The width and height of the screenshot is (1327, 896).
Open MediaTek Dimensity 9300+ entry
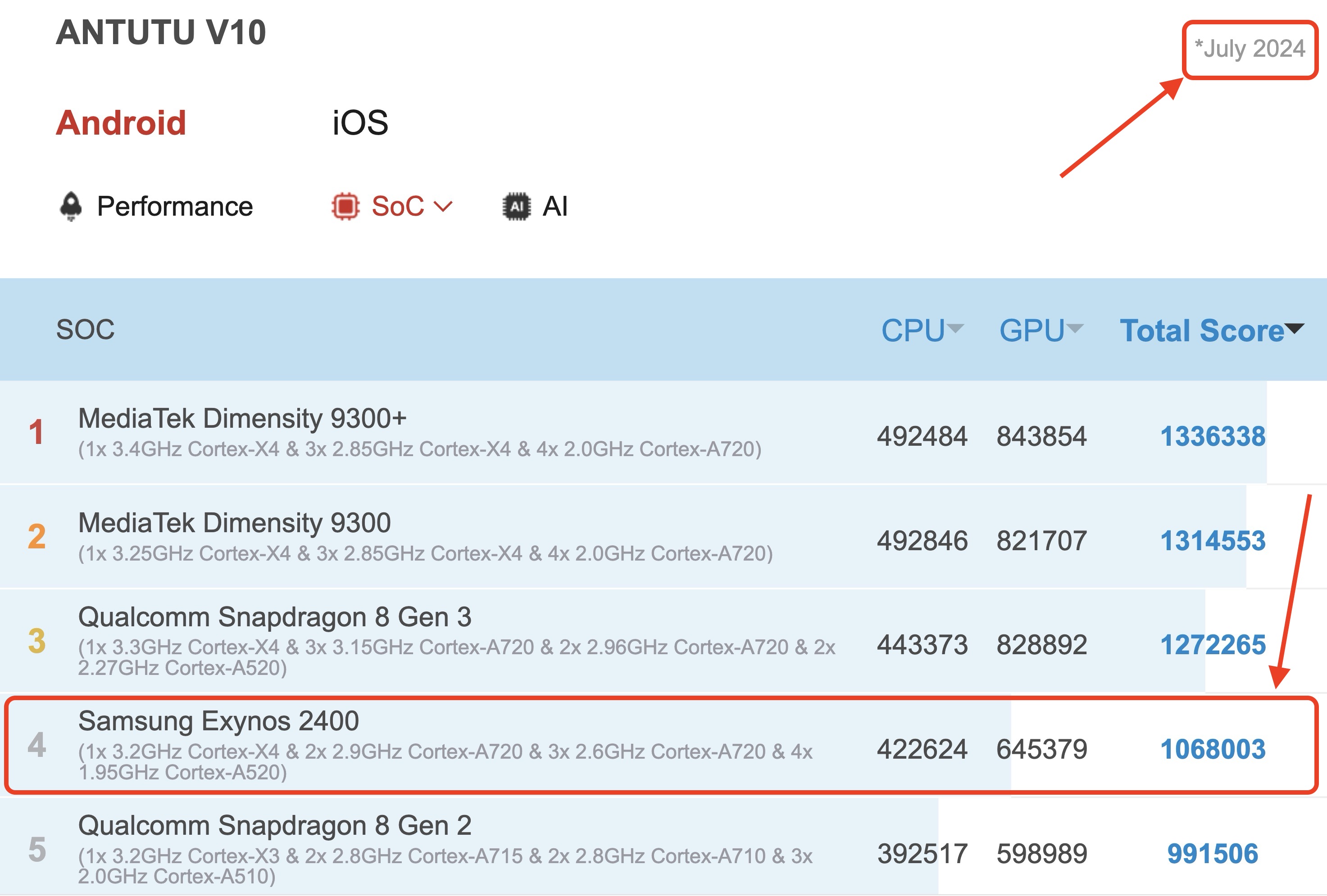(x=242, y=418)
